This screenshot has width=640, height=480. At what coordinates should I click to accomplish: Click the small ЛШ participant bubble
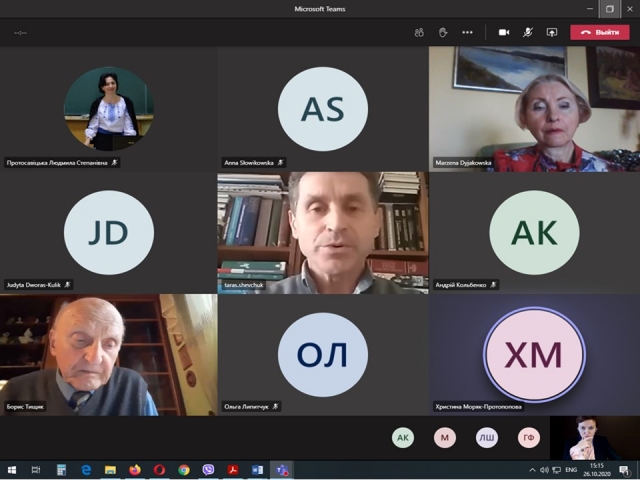click(487, 438)
